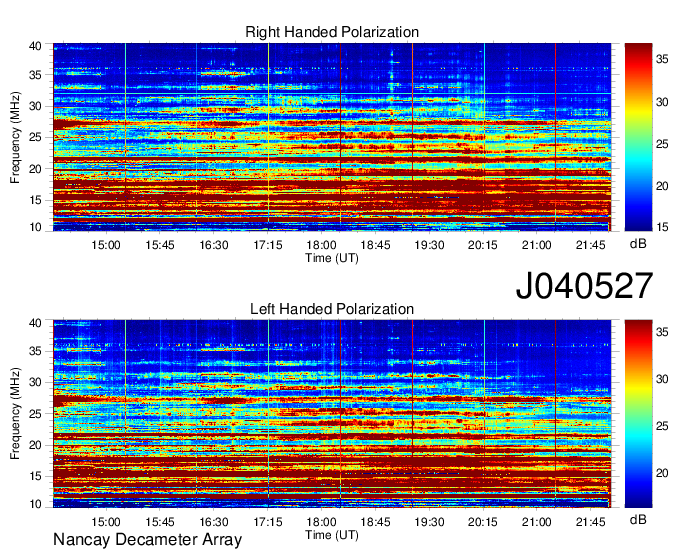Click the J040527 observation label
Screen dimensions: 680x552
(x=584, y=285)
